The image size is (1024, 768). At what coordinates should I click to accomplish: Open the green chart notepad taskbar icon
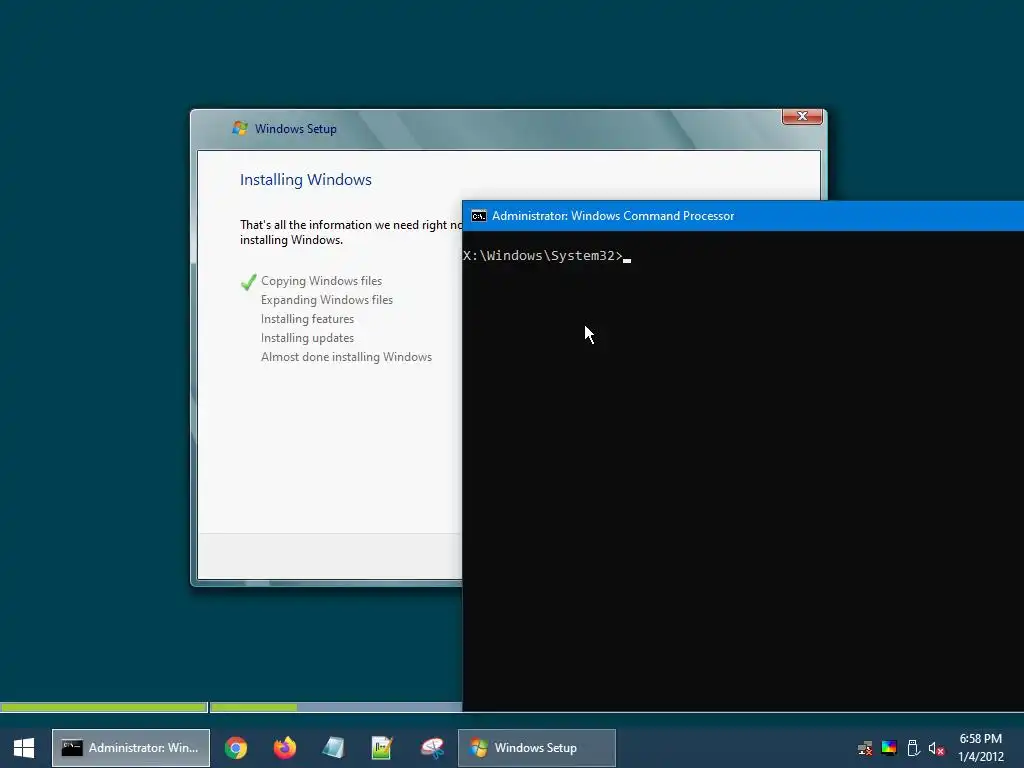point(382,748)
